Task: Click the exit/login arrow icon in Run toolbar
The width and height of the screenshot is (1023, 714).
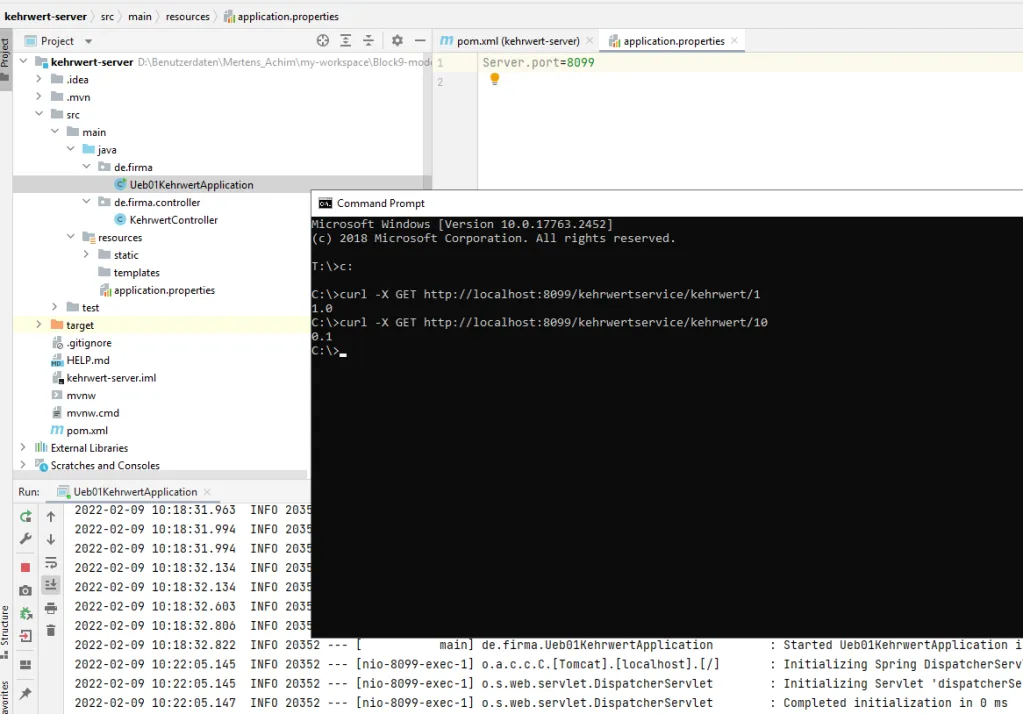Action: point(25,636)
